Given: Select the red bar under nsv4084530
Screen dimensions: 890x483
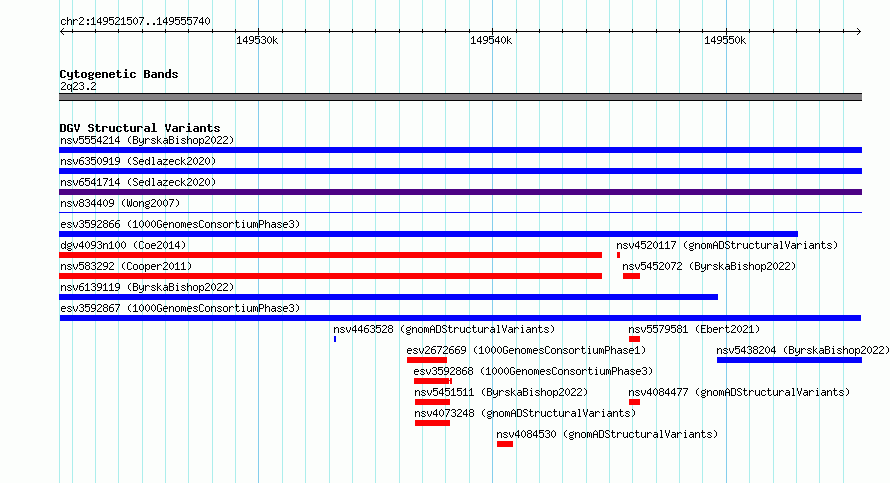Looking at the screenshot, I should pyautogui.click(x=505, y=444).
